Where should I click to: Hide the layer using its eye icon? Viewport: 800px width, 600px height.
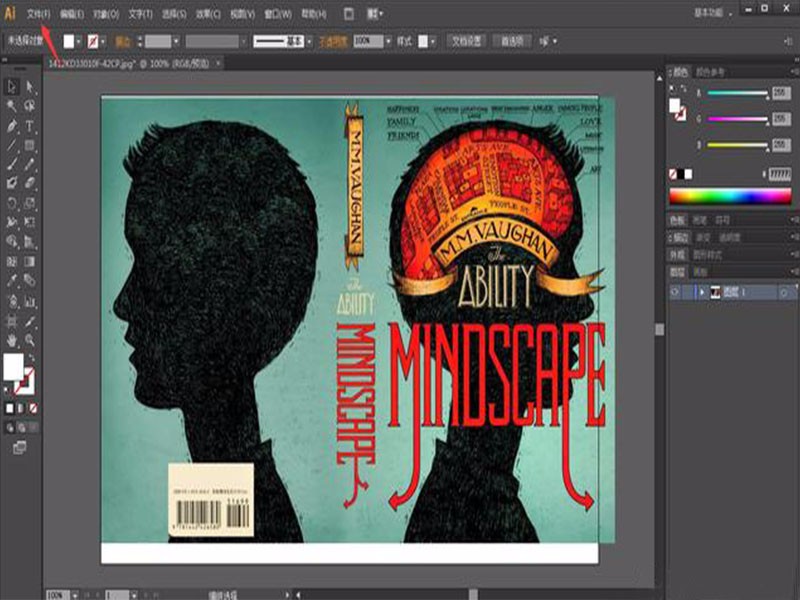click(x=675, y=291)
